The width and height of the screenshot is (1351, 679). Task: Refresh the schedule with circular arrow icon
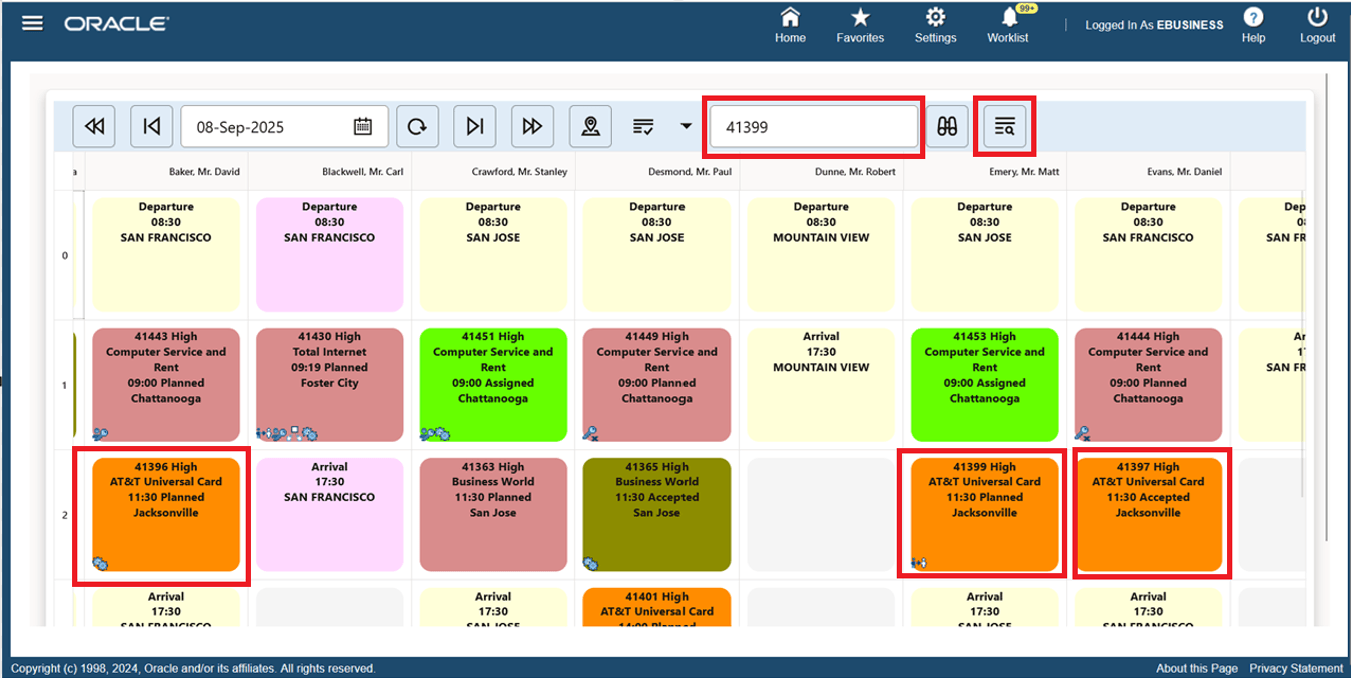pyautogui.click(x=417, y=125)
